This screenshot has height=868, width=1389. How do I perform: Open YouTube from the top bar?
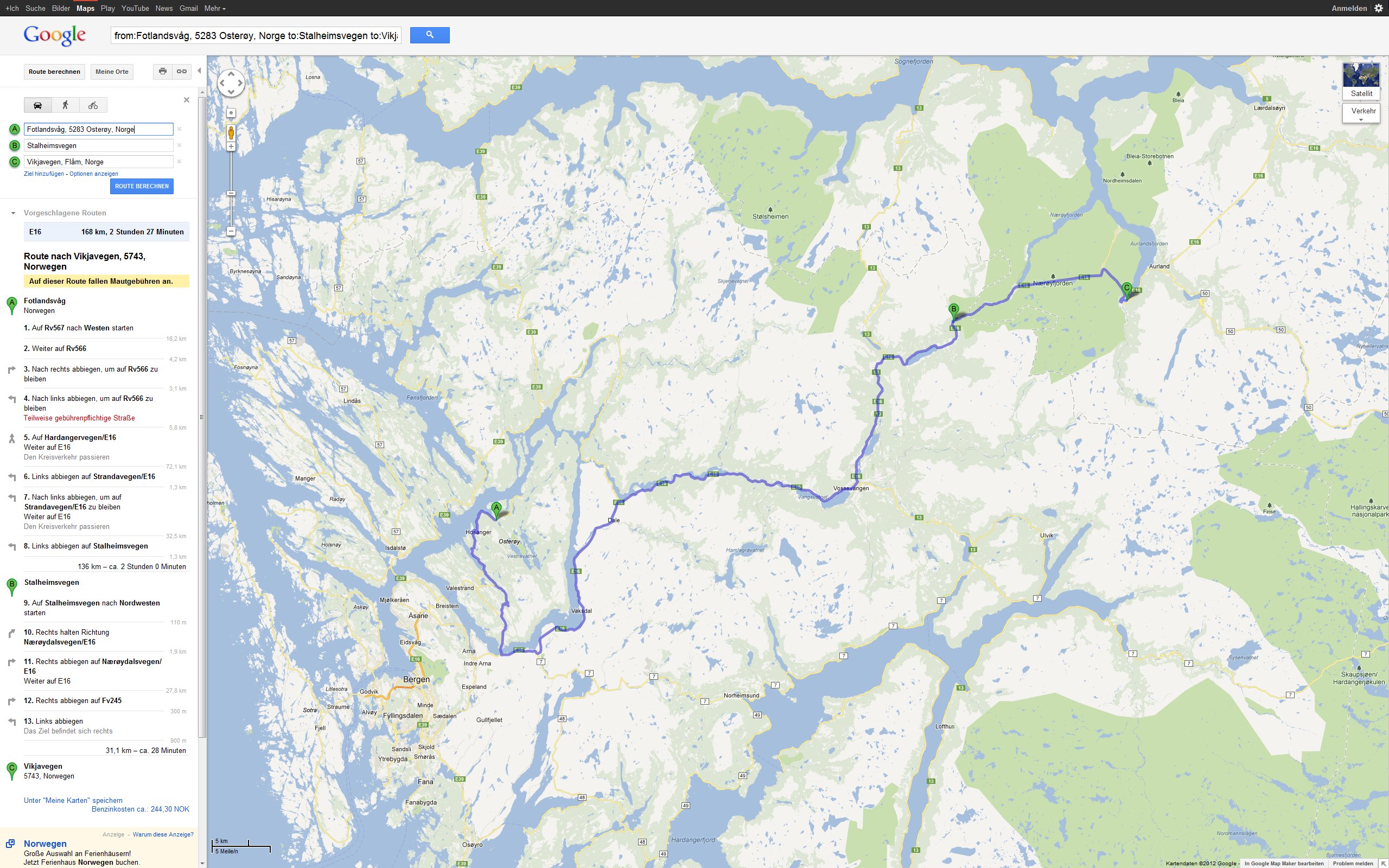[135, 8]
